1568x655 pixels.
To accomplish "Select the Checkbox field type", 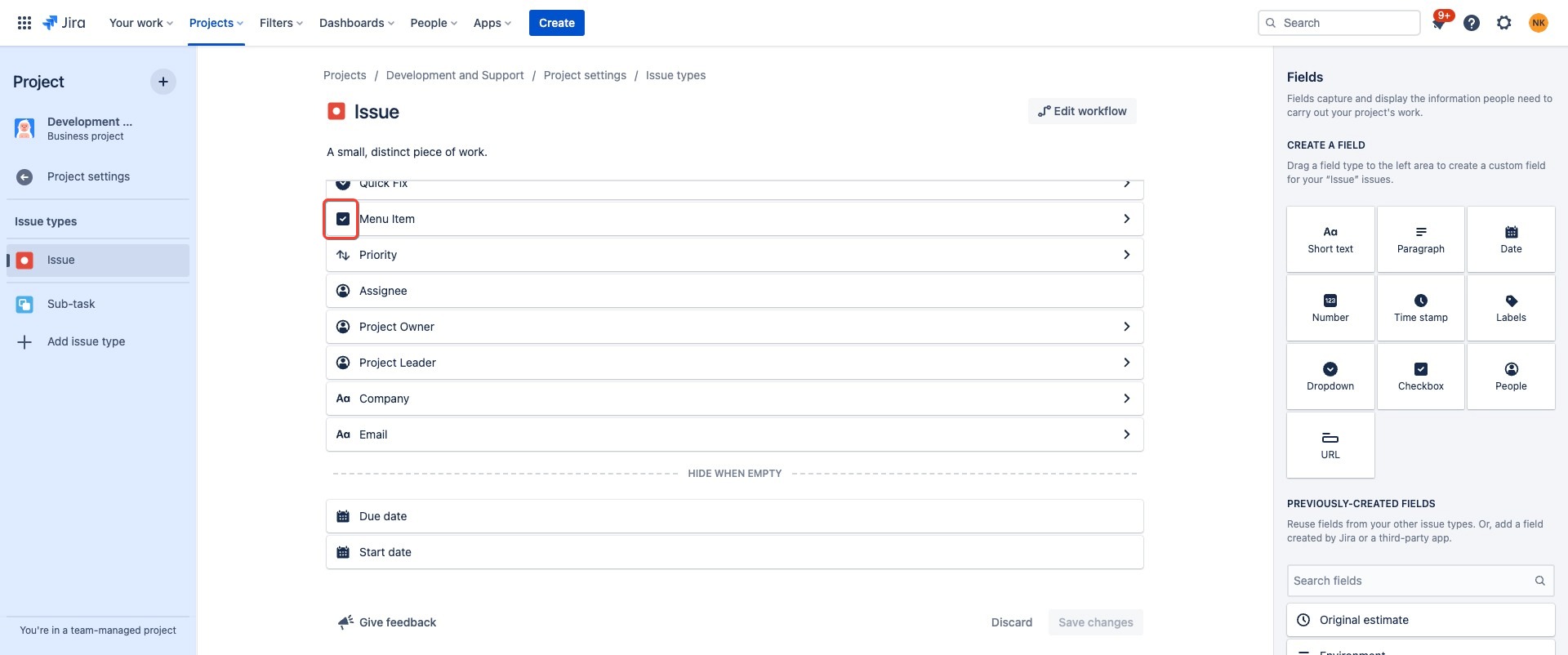I will 1421,377.
